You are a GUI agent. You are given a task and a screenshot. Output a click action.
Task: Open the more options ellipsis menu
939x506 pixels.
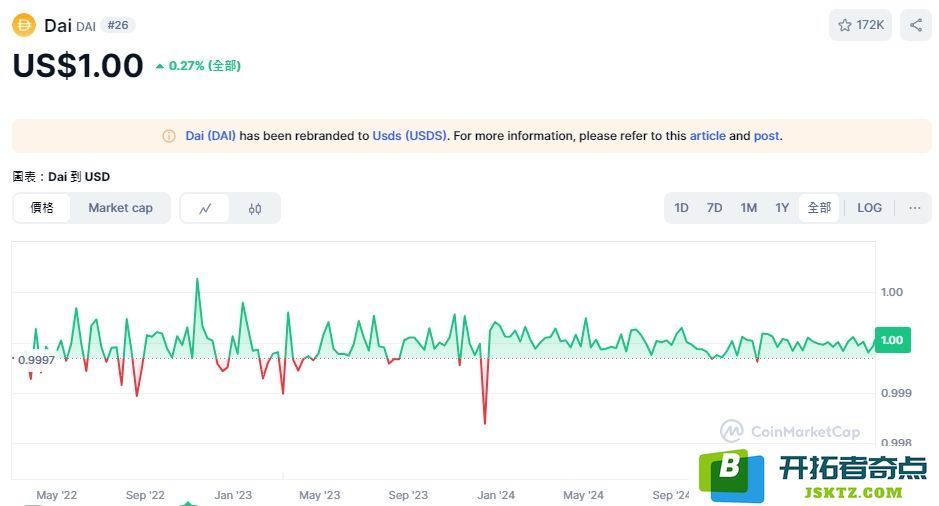click(x=914, y=208)
